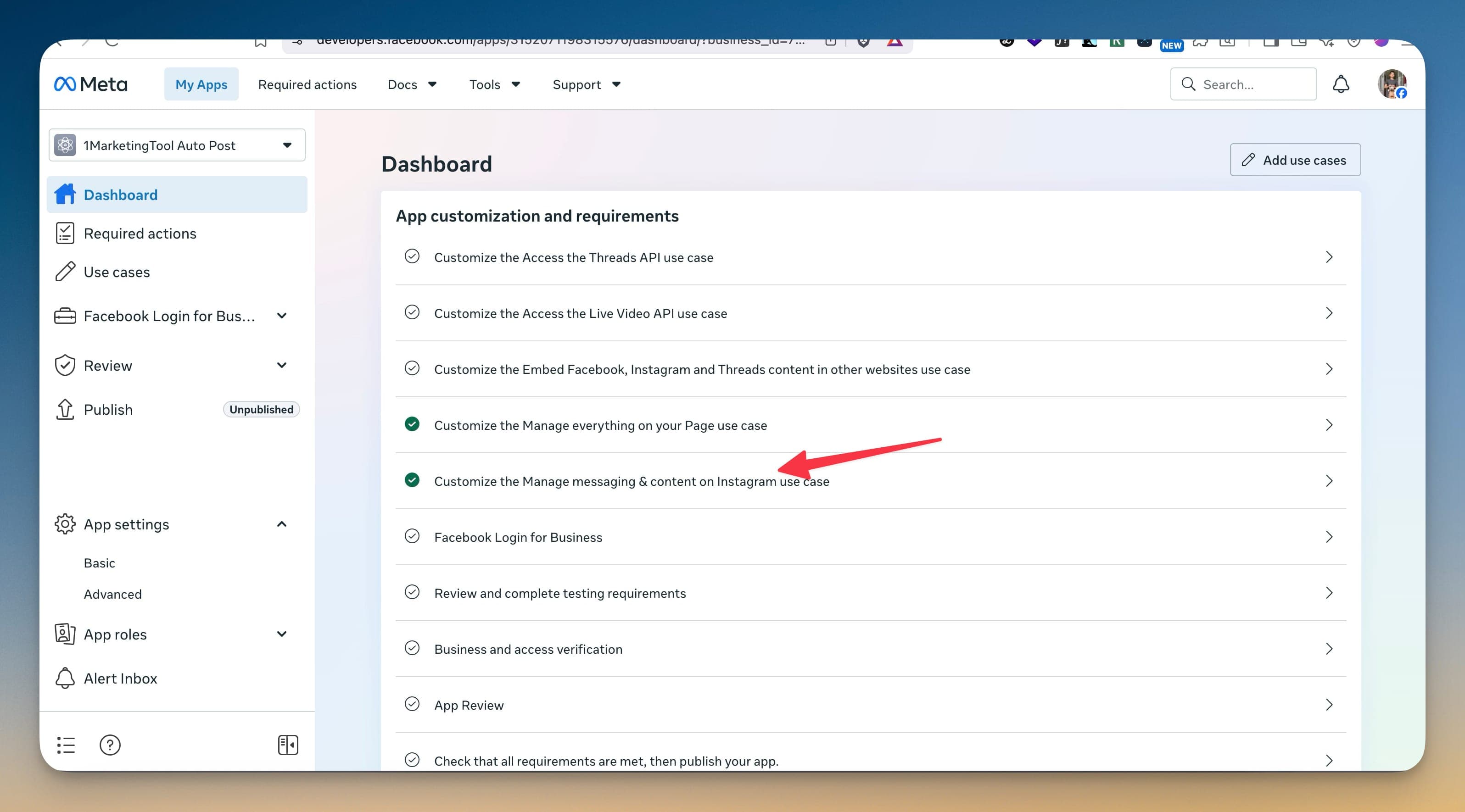The height and width of the screenshot is (812, 1465).
Task: Open Manage messaging & content on Instagram row
Action: coord(871,481)
